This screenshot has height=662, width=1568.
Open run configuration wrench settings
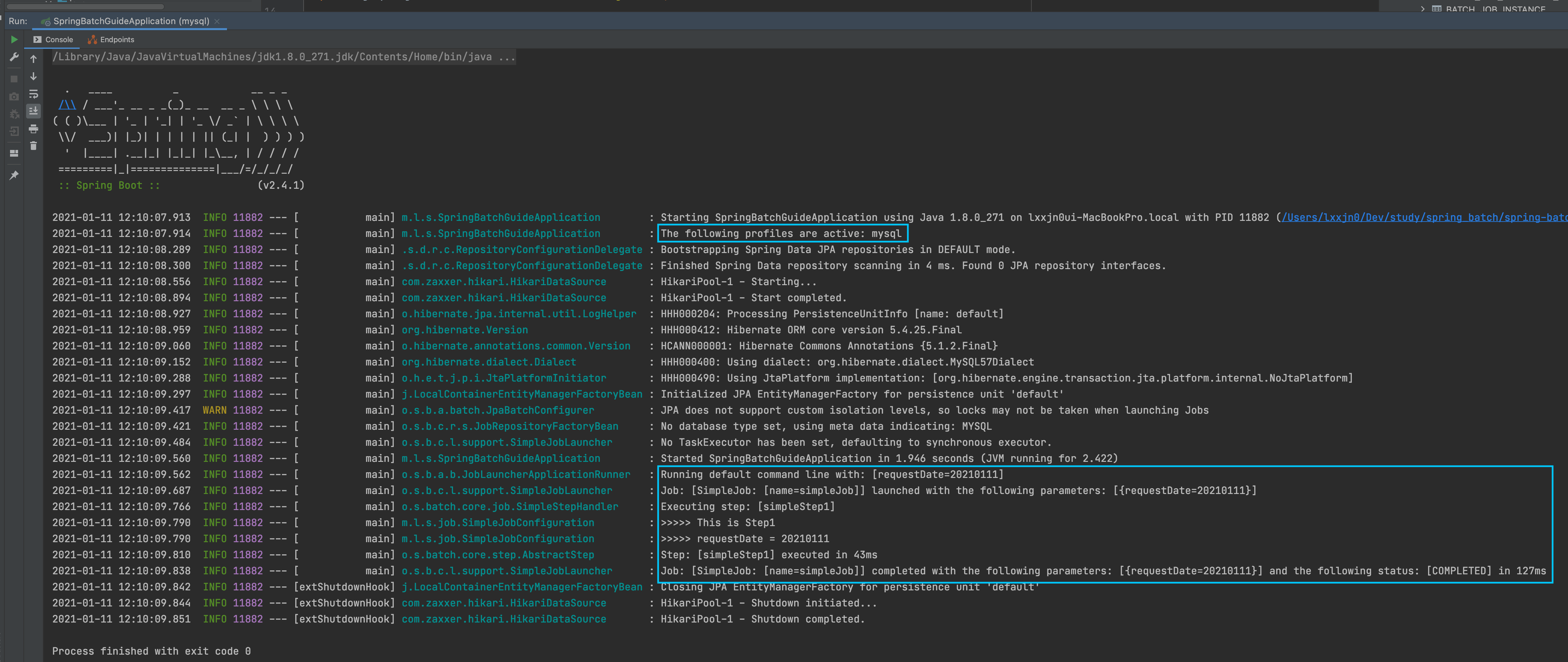click(x=14, y=57)
